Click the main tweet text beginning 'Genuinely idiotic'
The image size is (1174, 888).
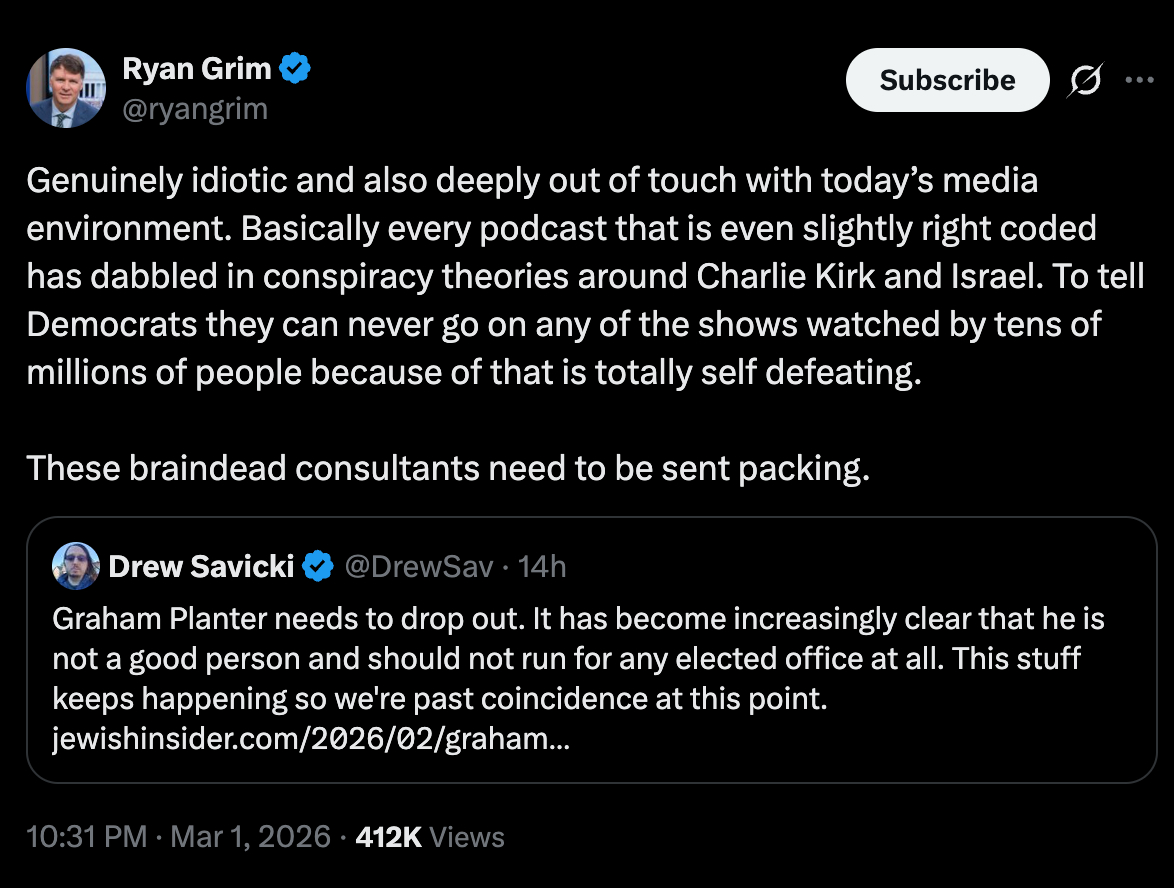(x=530, y=180)
